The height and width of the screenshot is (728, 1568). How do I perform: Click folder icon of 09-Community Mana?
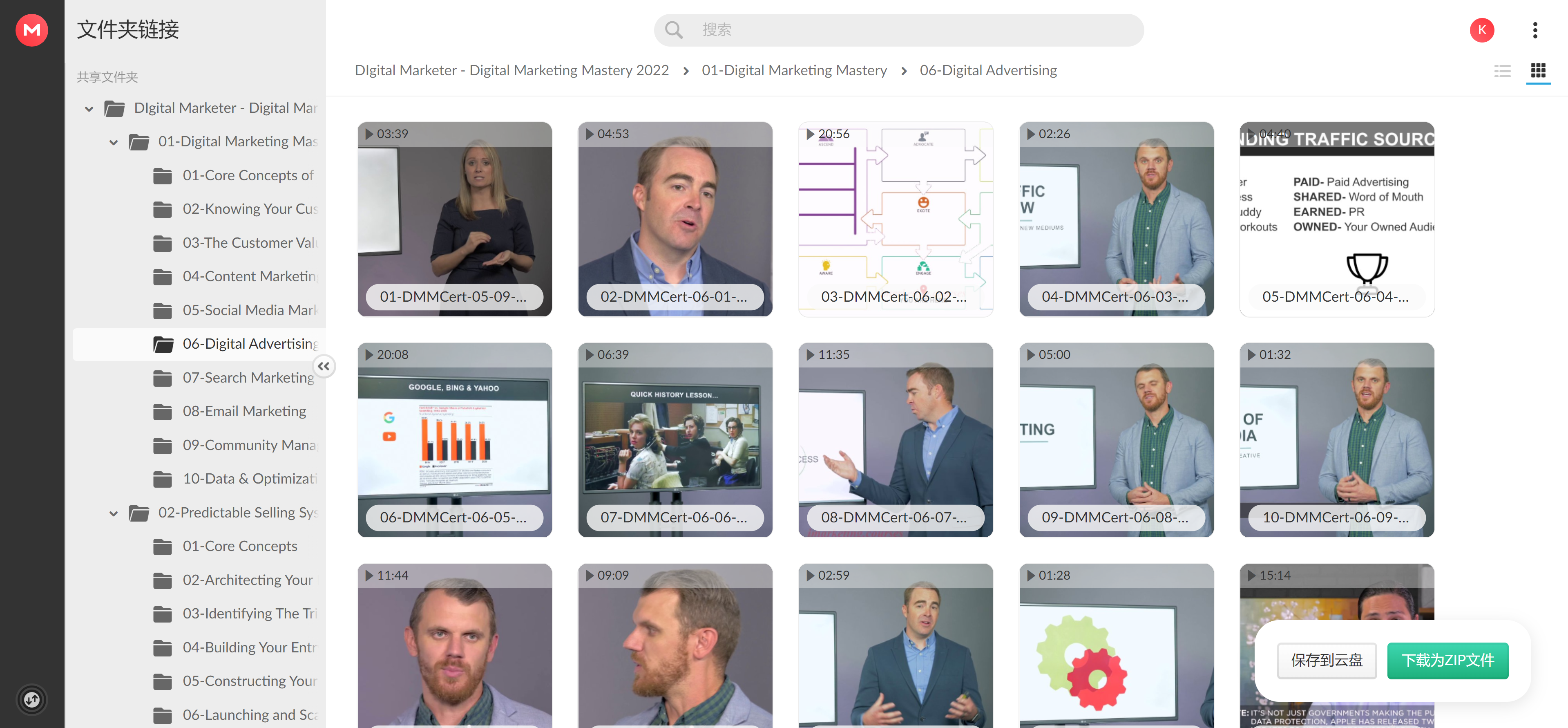(x=162, y=446)
